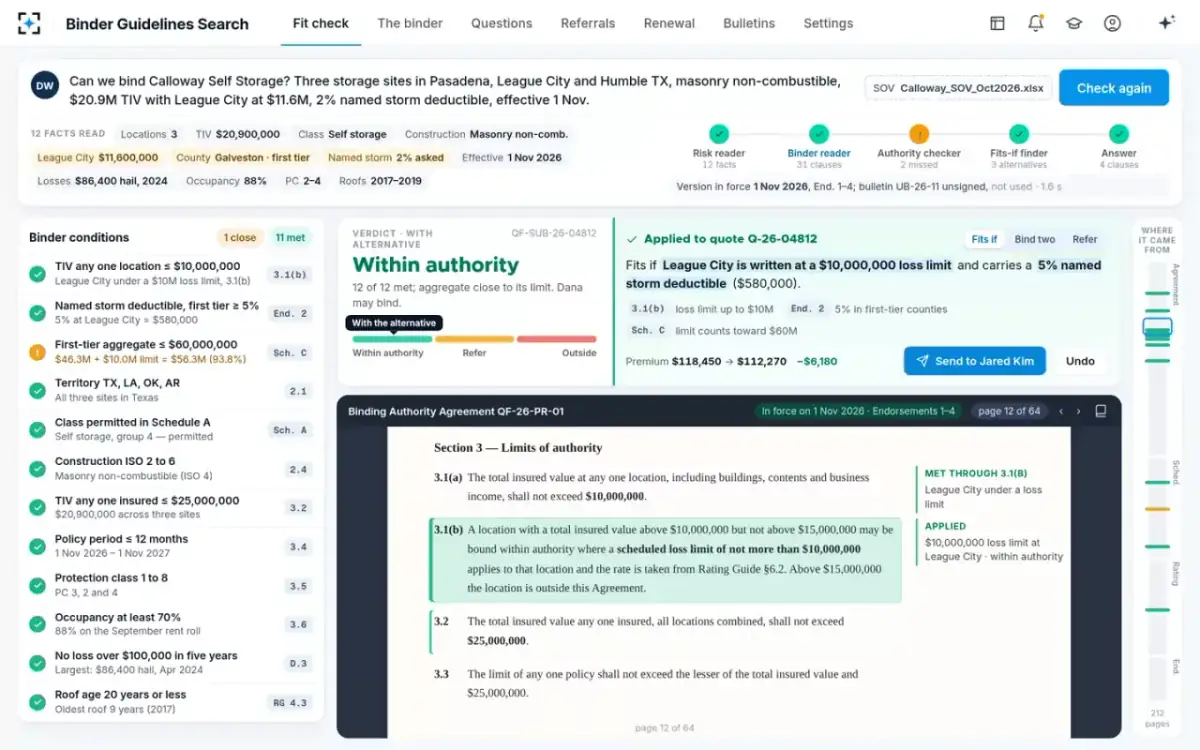The height and width of the screenshot is (750, 1200).
Task: Open clause reference 3.1(b) in conditions list
Action: click(289, 275)
